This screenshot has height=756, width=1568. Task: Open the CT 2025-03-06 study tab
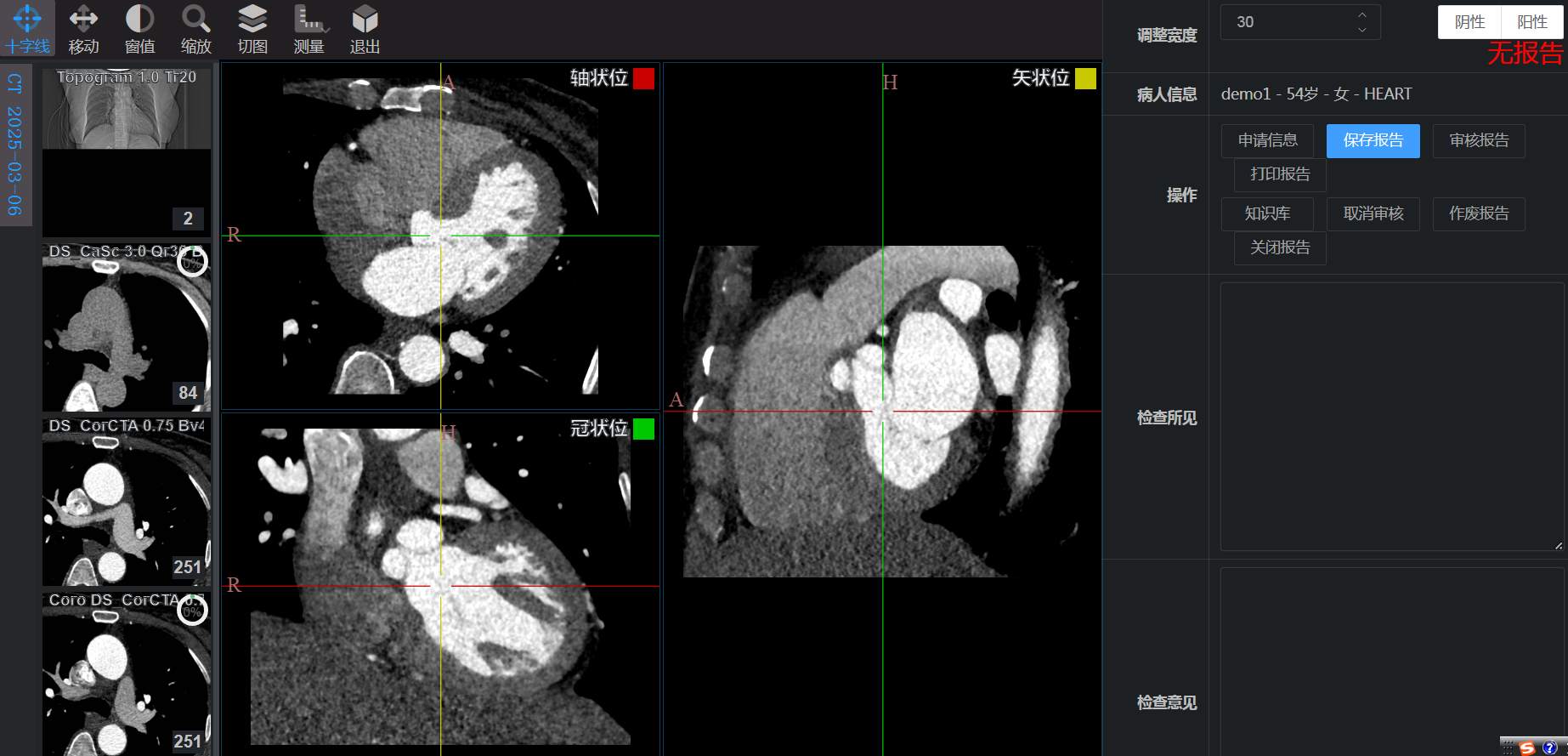(14, 145)
